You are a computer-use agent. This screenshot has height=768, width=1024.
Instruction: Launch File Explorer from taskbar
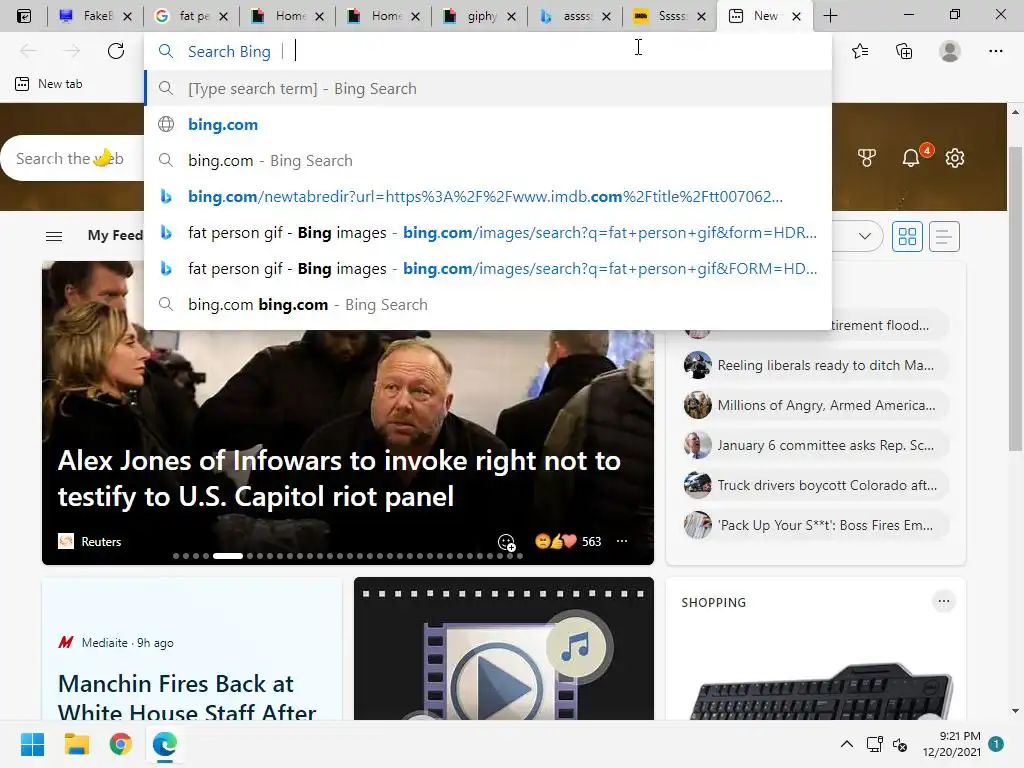76,744
